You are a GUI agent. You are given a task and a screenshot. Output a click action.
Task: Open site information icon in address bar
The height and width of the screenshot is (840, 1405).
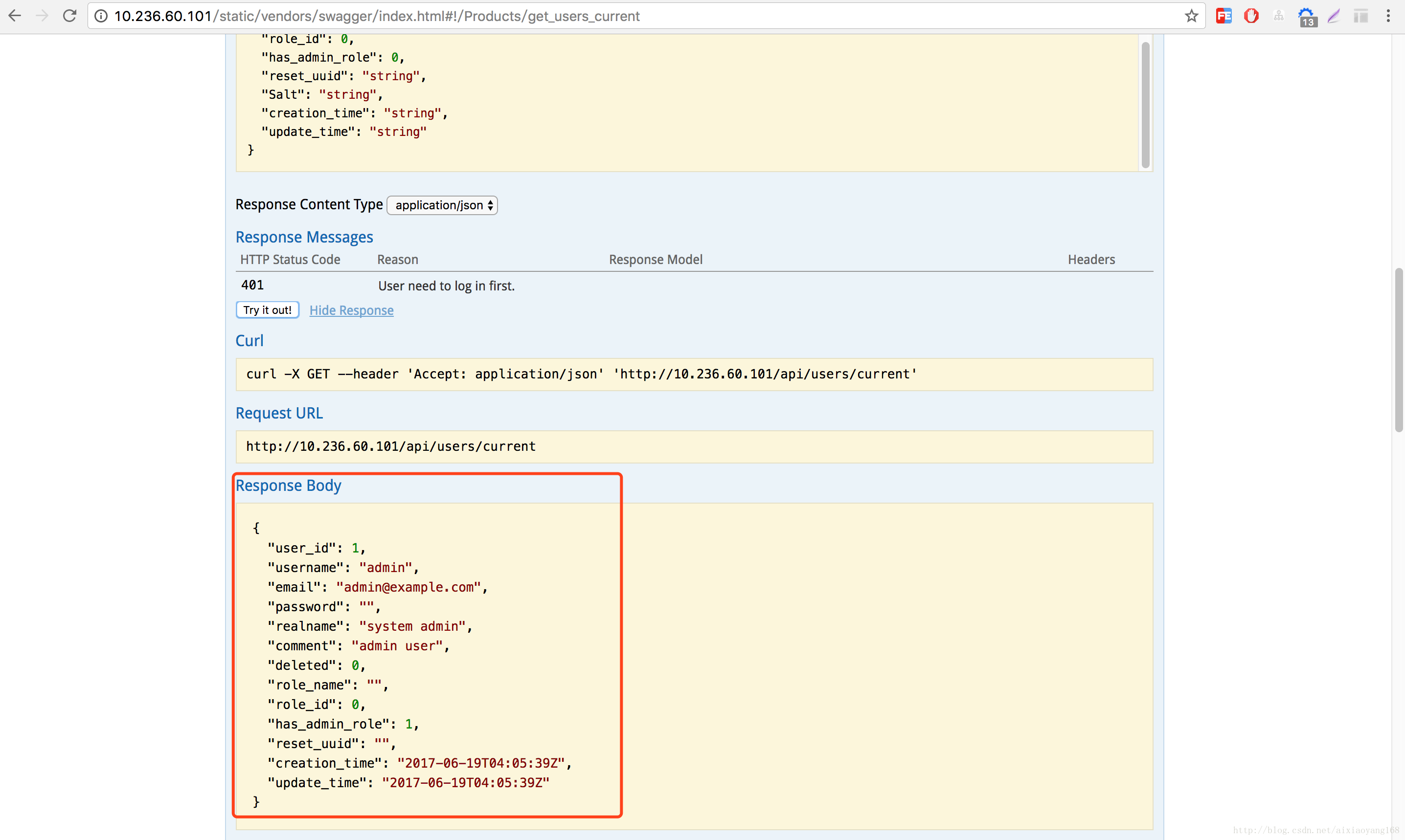click(x=101, y=16)
